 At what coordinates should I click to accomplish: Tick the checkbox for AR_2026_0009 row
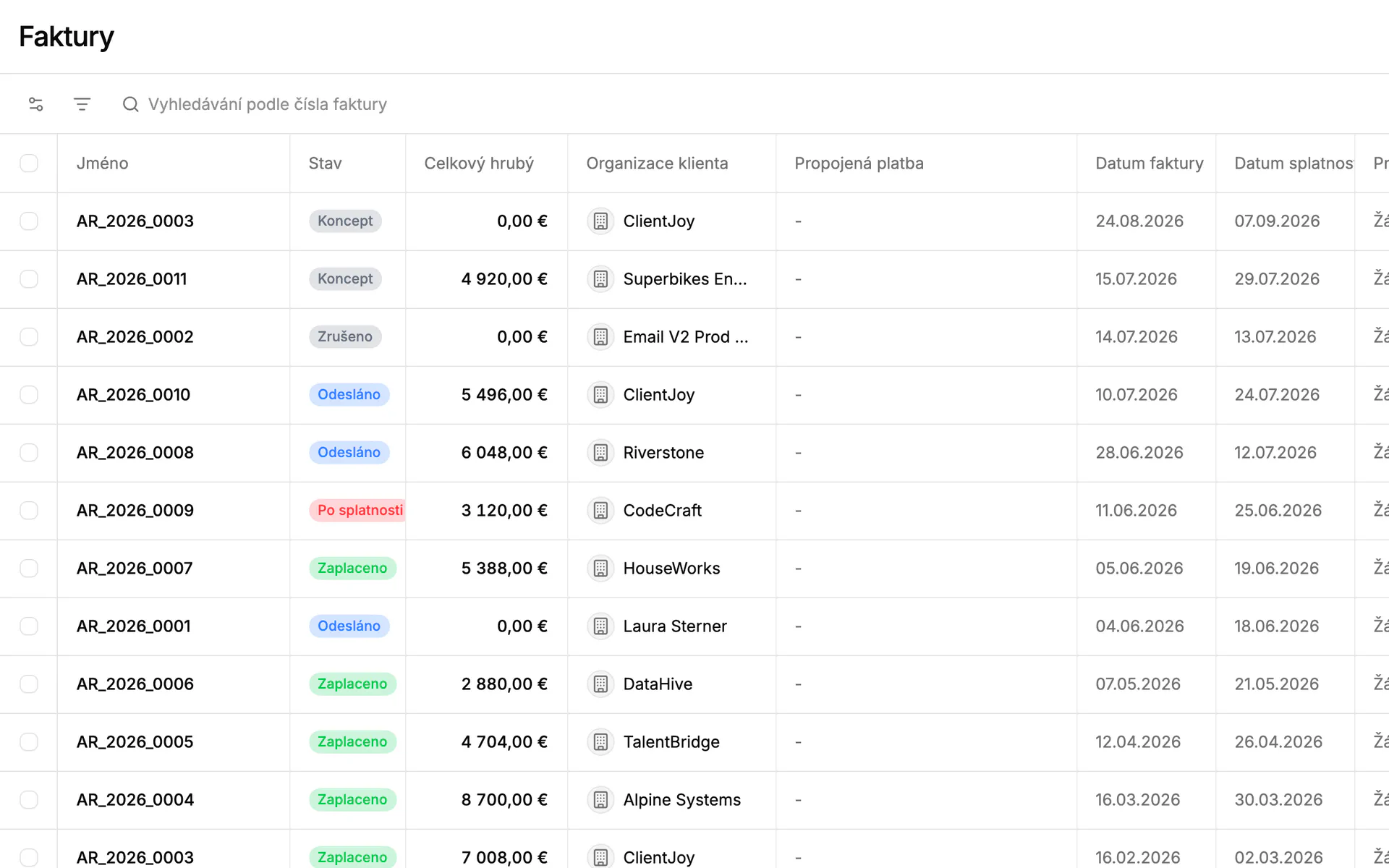(29, 511)
